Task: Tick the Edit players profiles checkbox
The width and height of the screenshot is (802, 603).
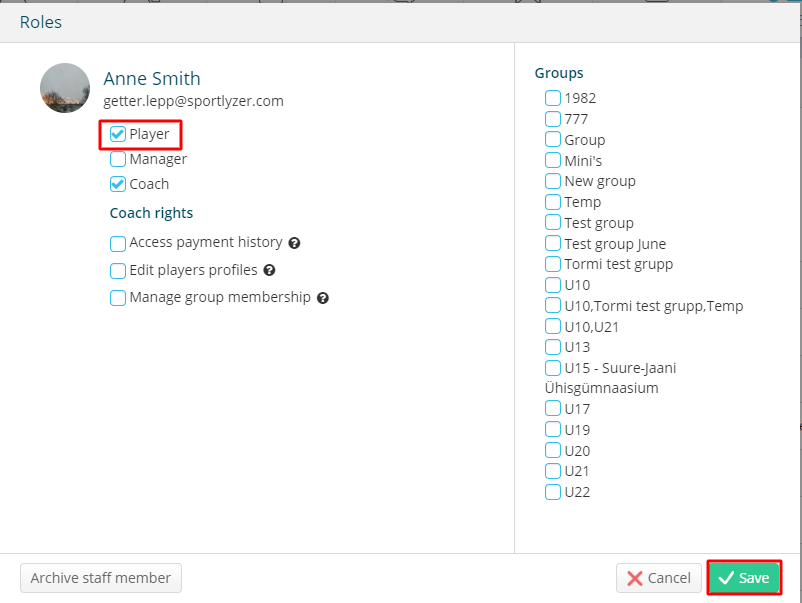Action: (118, 271)
